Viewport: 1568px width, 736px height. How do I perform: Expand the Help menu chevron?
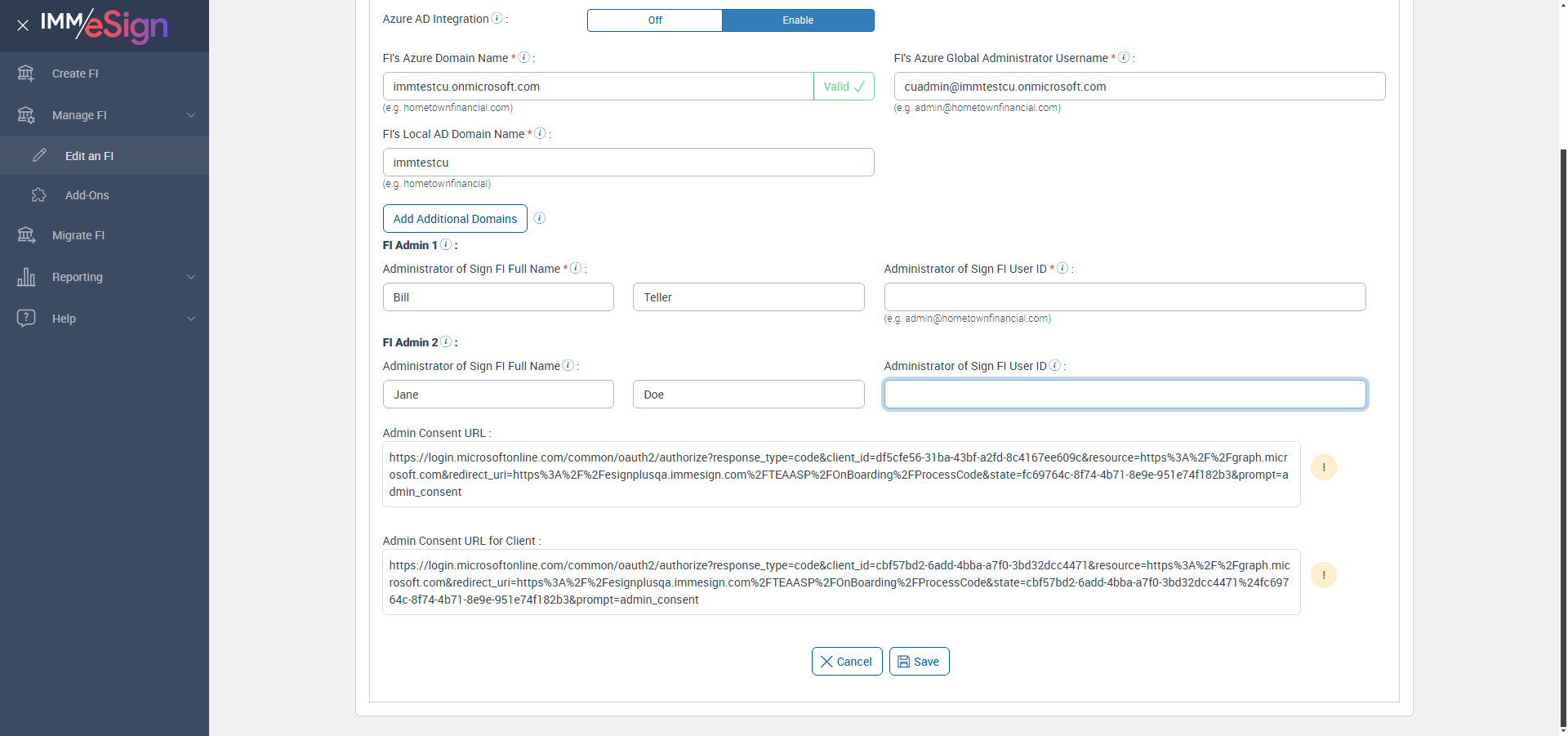coord(191,319)
